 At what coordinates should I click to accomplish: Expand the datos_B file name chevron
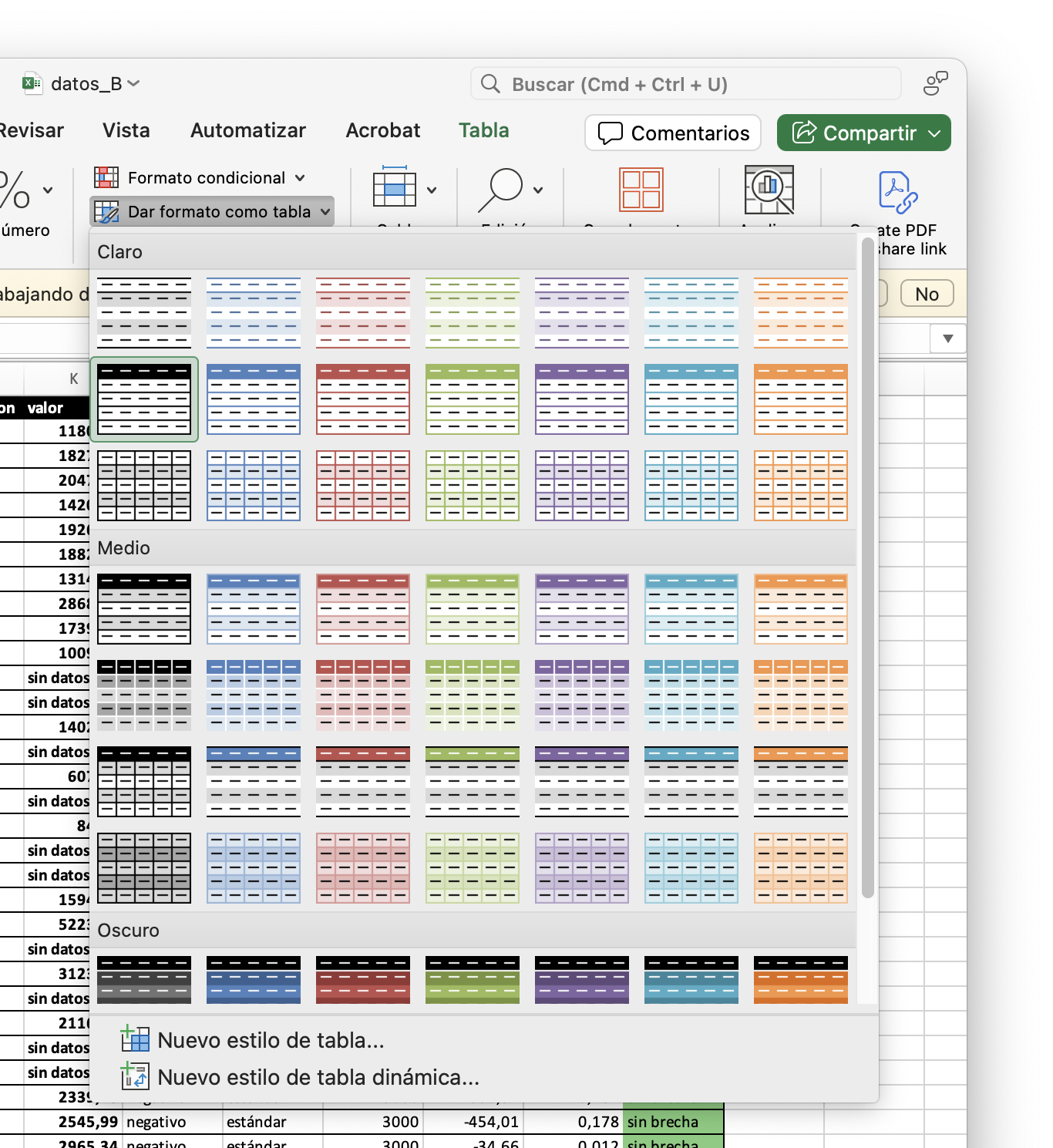(133, 83)
